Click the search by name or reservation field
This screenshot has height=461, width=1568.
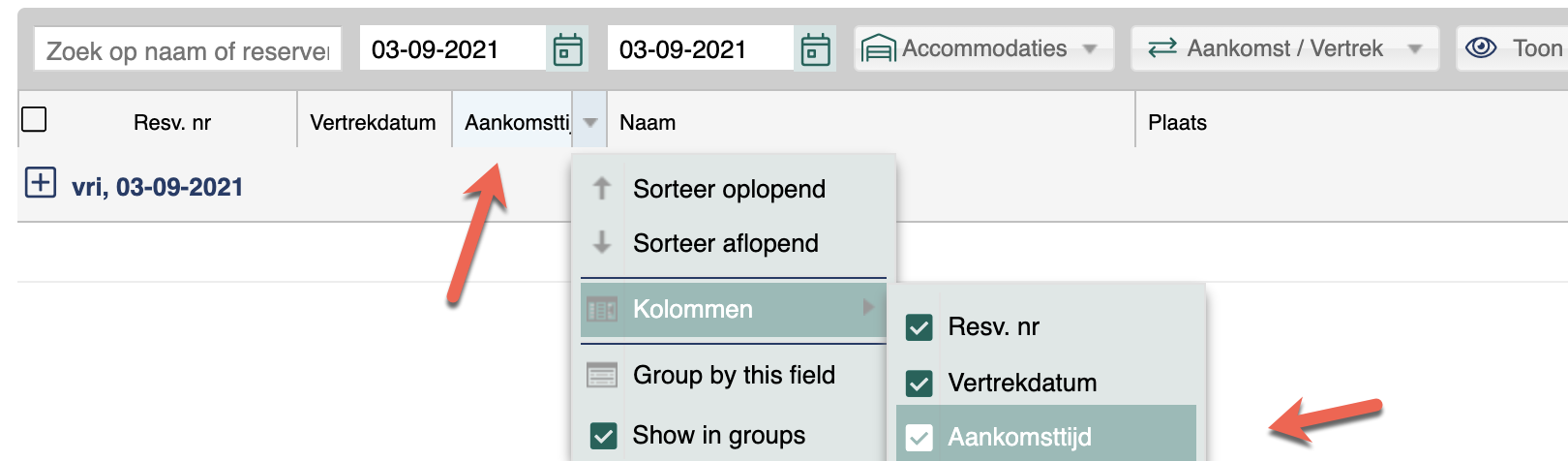188,50
